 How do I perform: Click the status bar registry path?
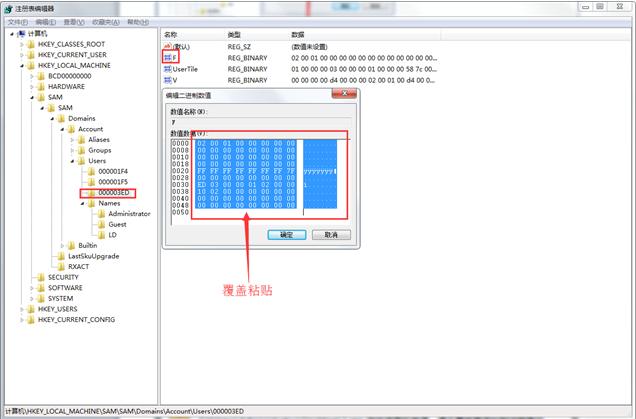click(125, 411)
